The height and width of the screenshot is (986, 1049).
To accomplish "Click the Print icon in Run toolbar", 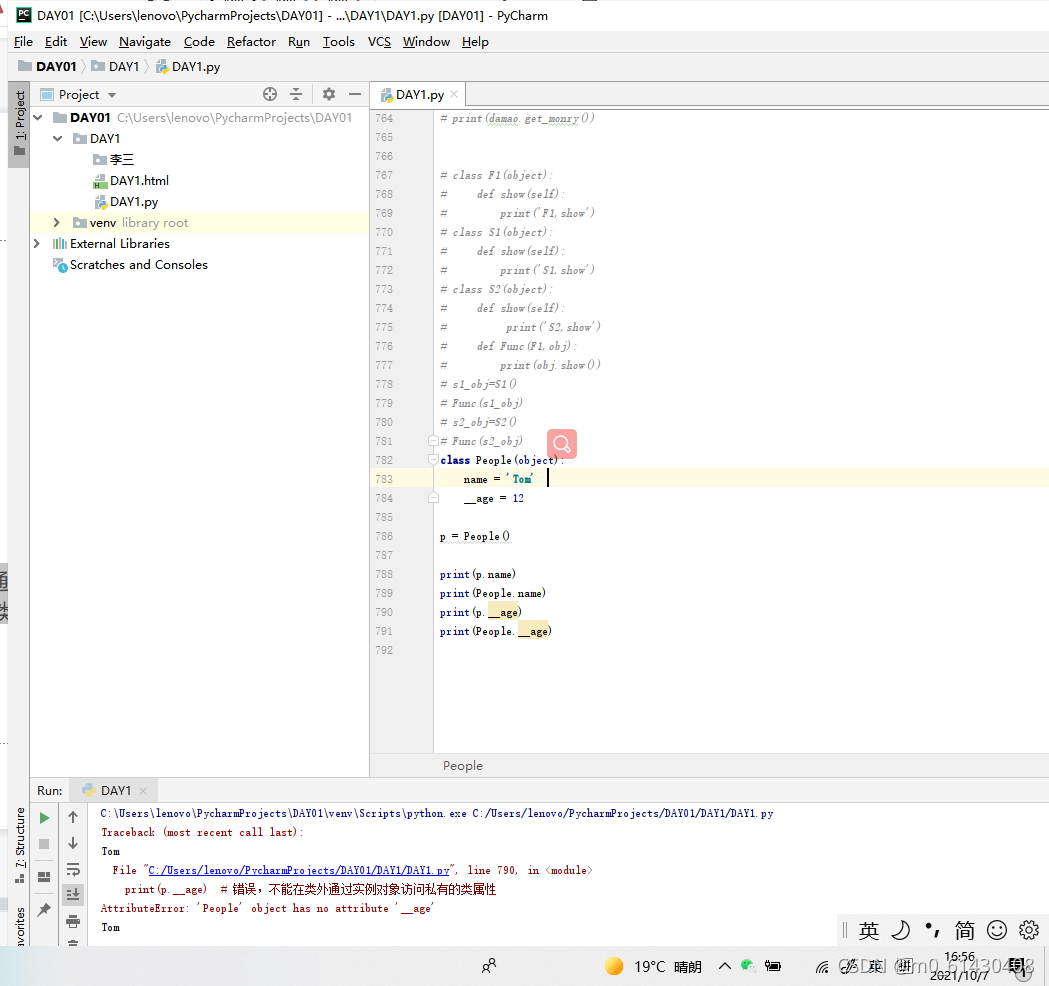I will (x=73, y=921).
